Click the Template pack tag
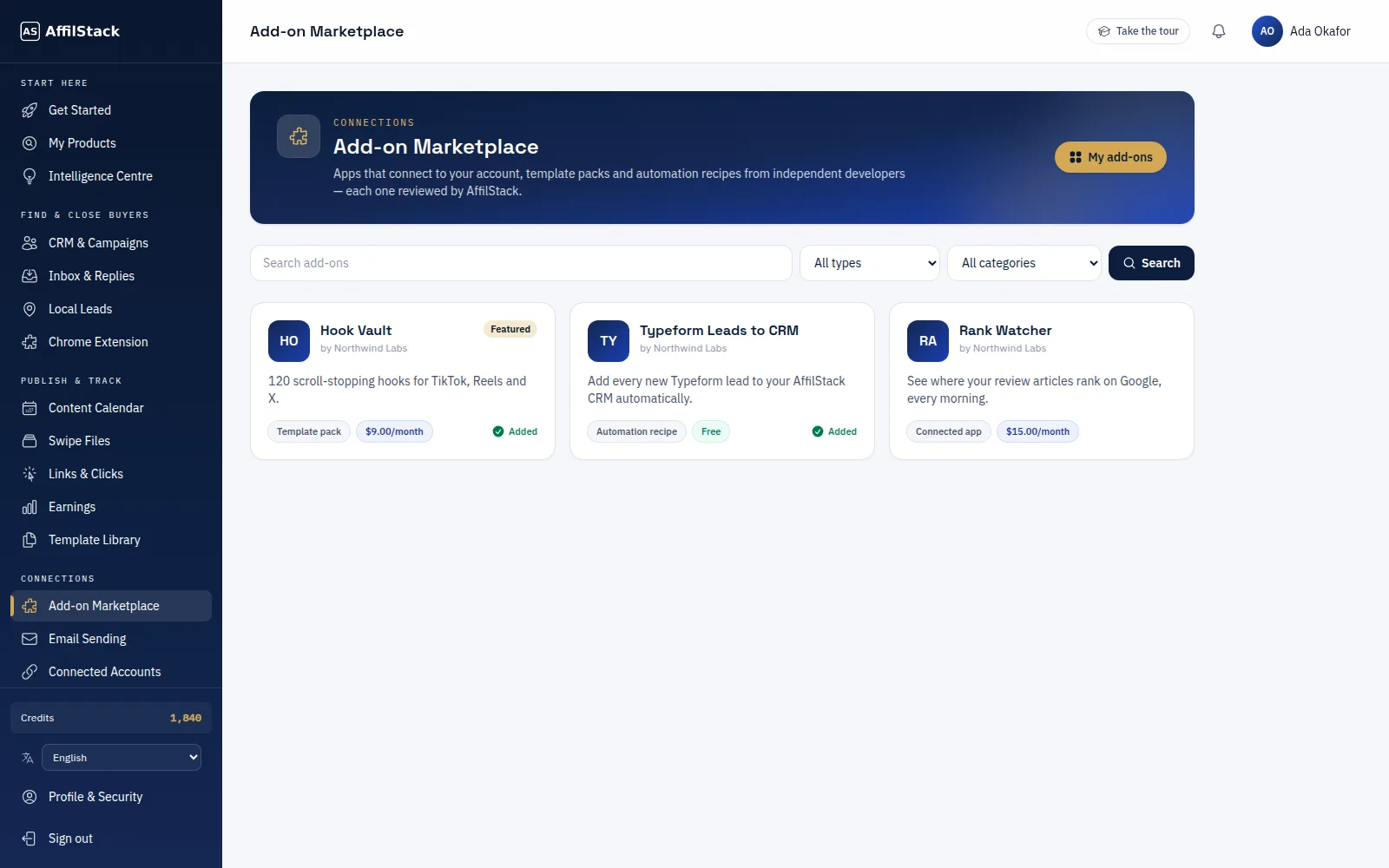Image resolution: width=1389 pixels, height=868 pixels. point(309,431)
